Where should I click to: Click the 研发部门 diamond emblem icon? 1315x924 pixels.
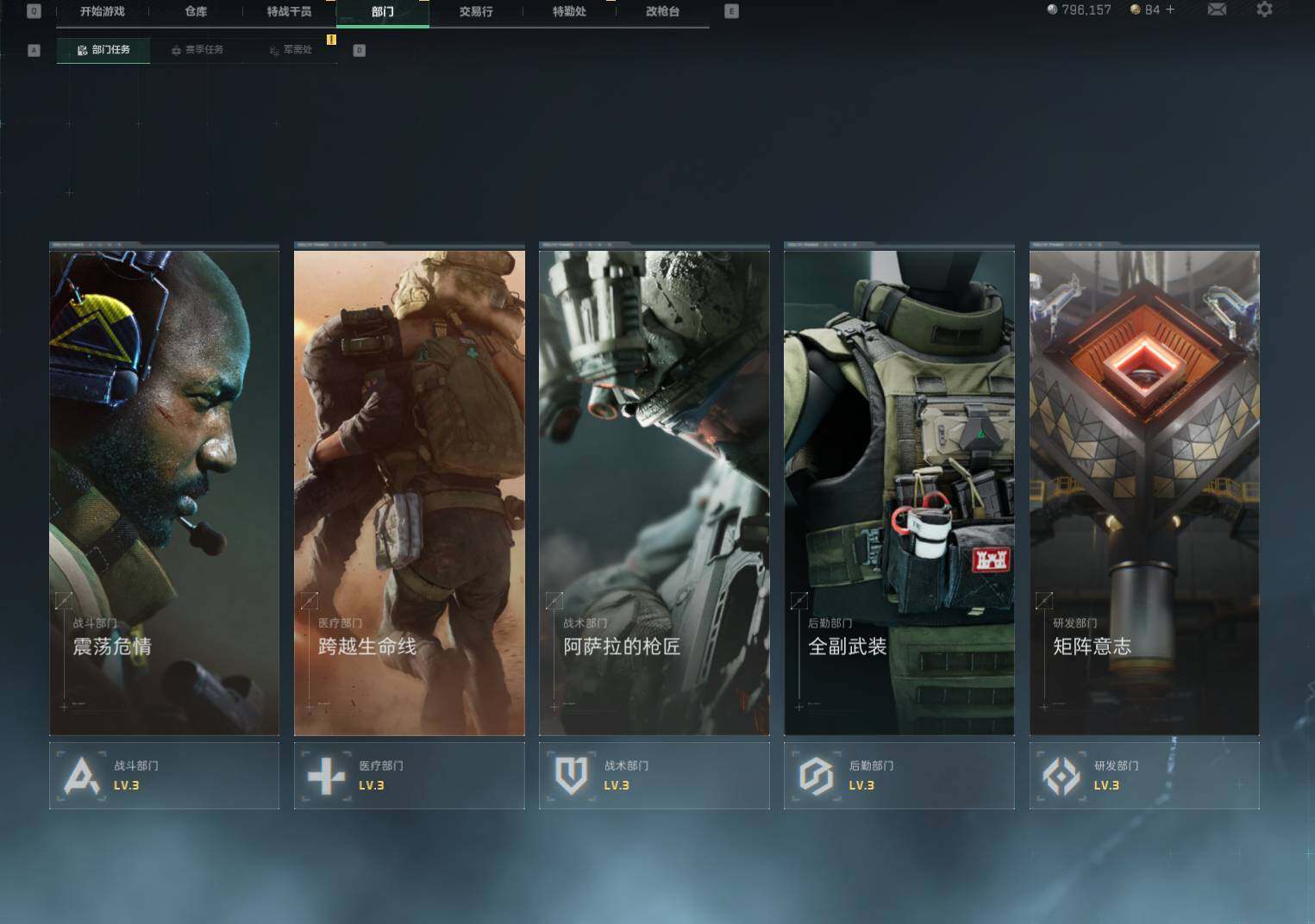pyautogui.click(x=1061, y=776)
